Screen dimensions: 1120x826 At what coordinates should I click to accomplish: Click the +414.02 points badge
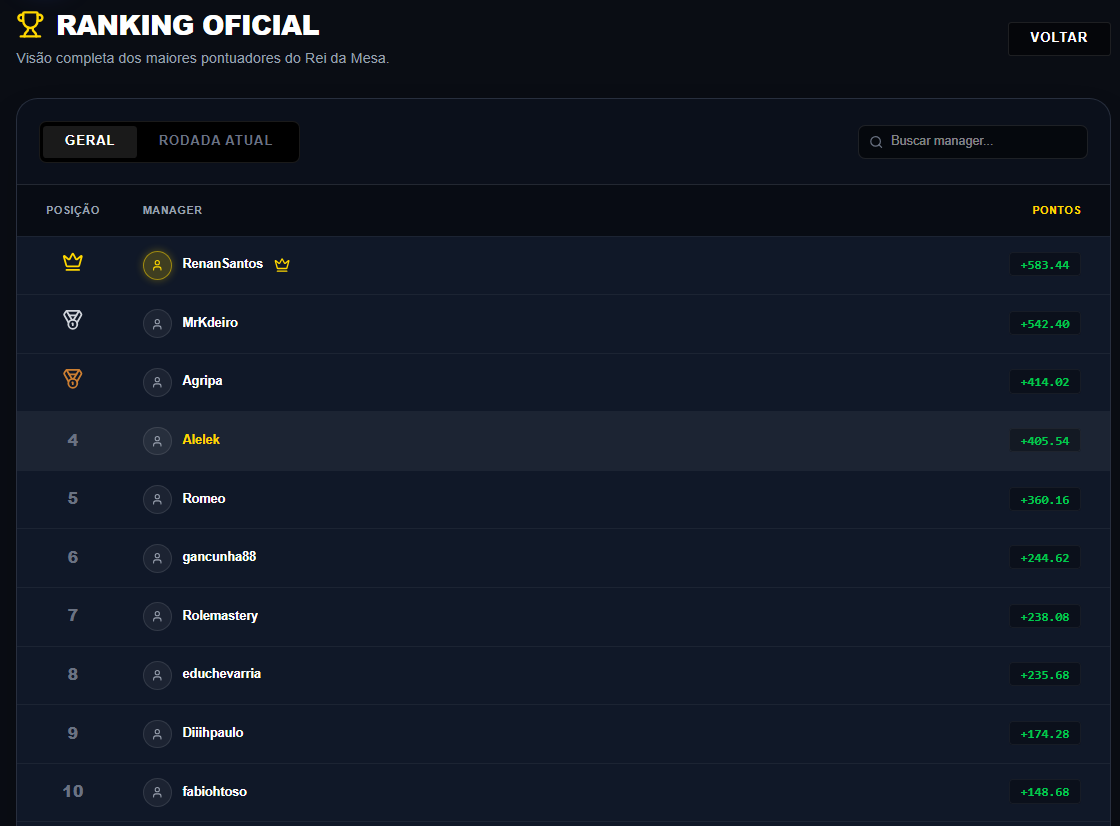coord(1044,382)
